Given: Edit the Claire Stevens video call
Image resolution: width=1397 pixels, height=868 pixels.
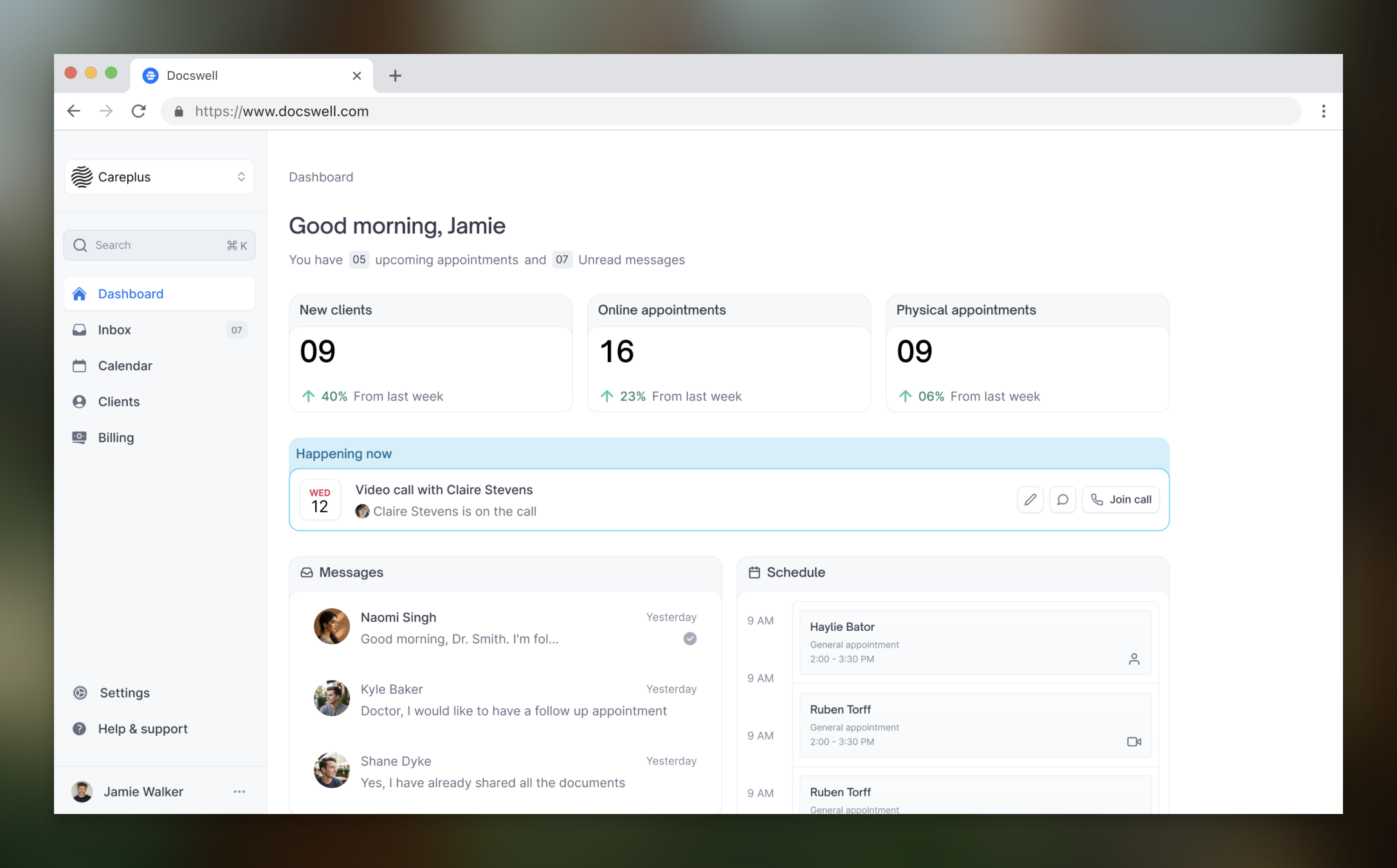Looking at the screenshot, I should coord(1030,500).
